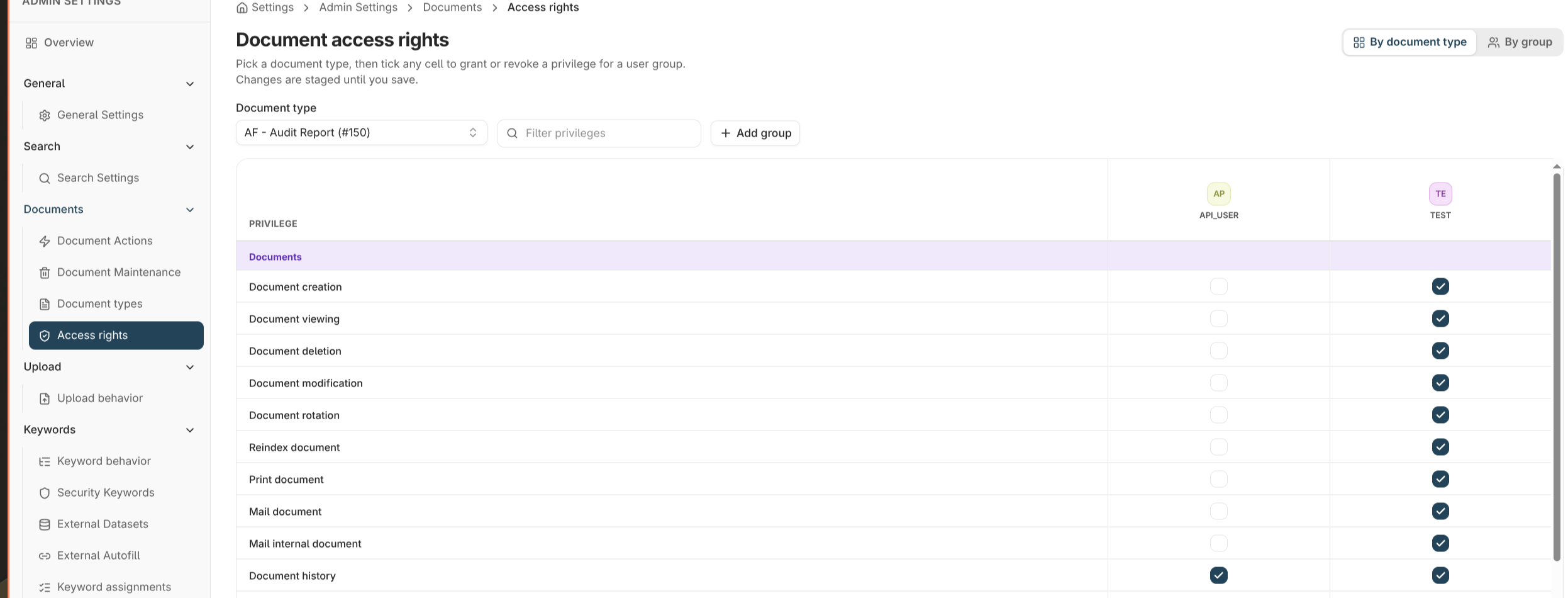Click the 'Reindex document' row label

(294, 448)
